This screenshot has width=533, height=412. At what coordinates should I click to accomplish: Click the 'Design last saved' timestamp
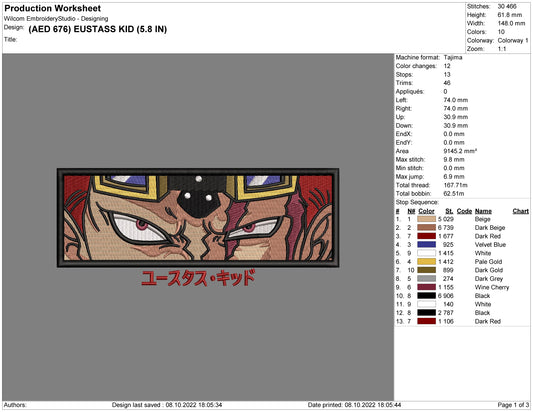tap(167, 405)
